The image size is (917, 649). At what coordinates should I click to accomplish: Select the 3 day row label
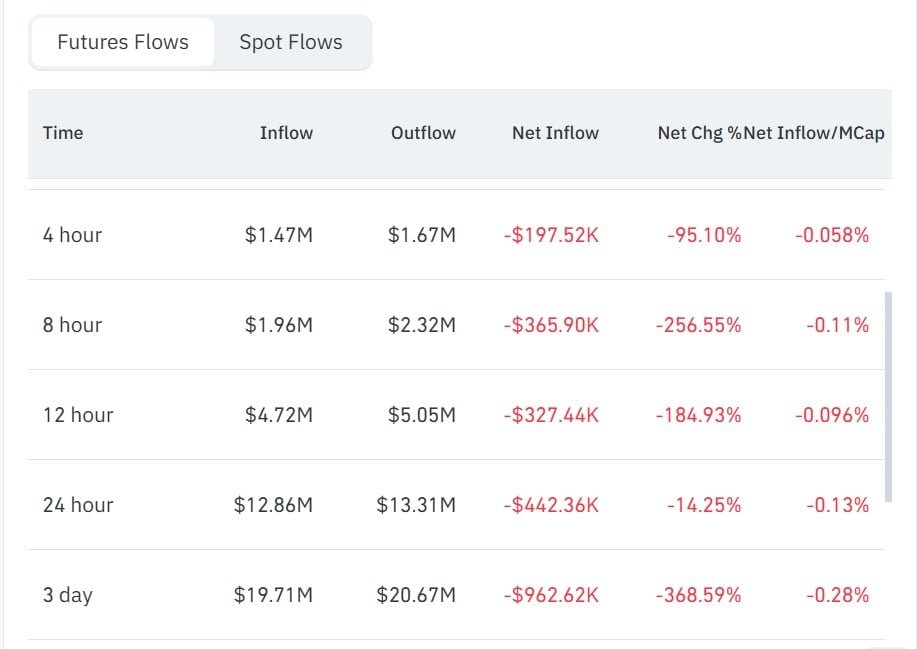coord(67,595)
